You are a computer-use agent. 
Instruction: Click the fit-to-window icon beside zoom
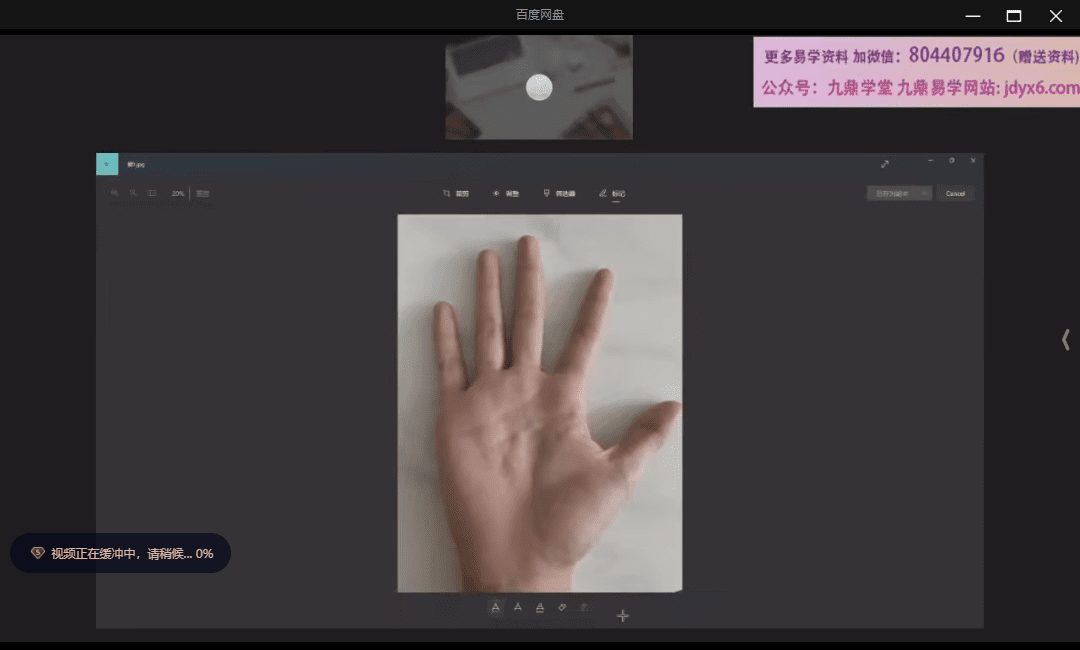pos(152,193)
